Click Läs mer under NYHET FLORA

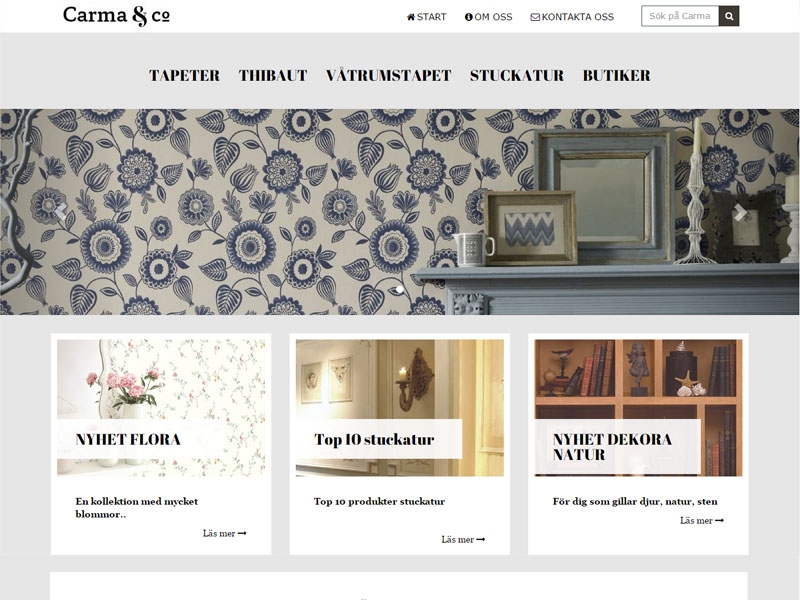(224, 533)
